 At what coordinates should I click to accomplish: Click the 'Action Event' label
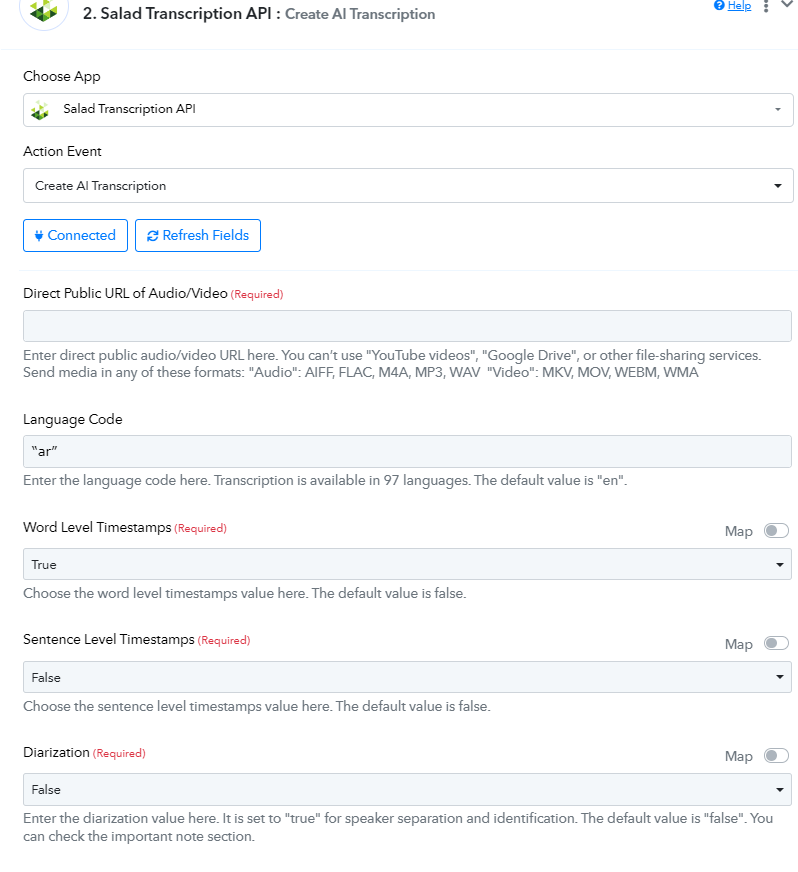(62, 151)
